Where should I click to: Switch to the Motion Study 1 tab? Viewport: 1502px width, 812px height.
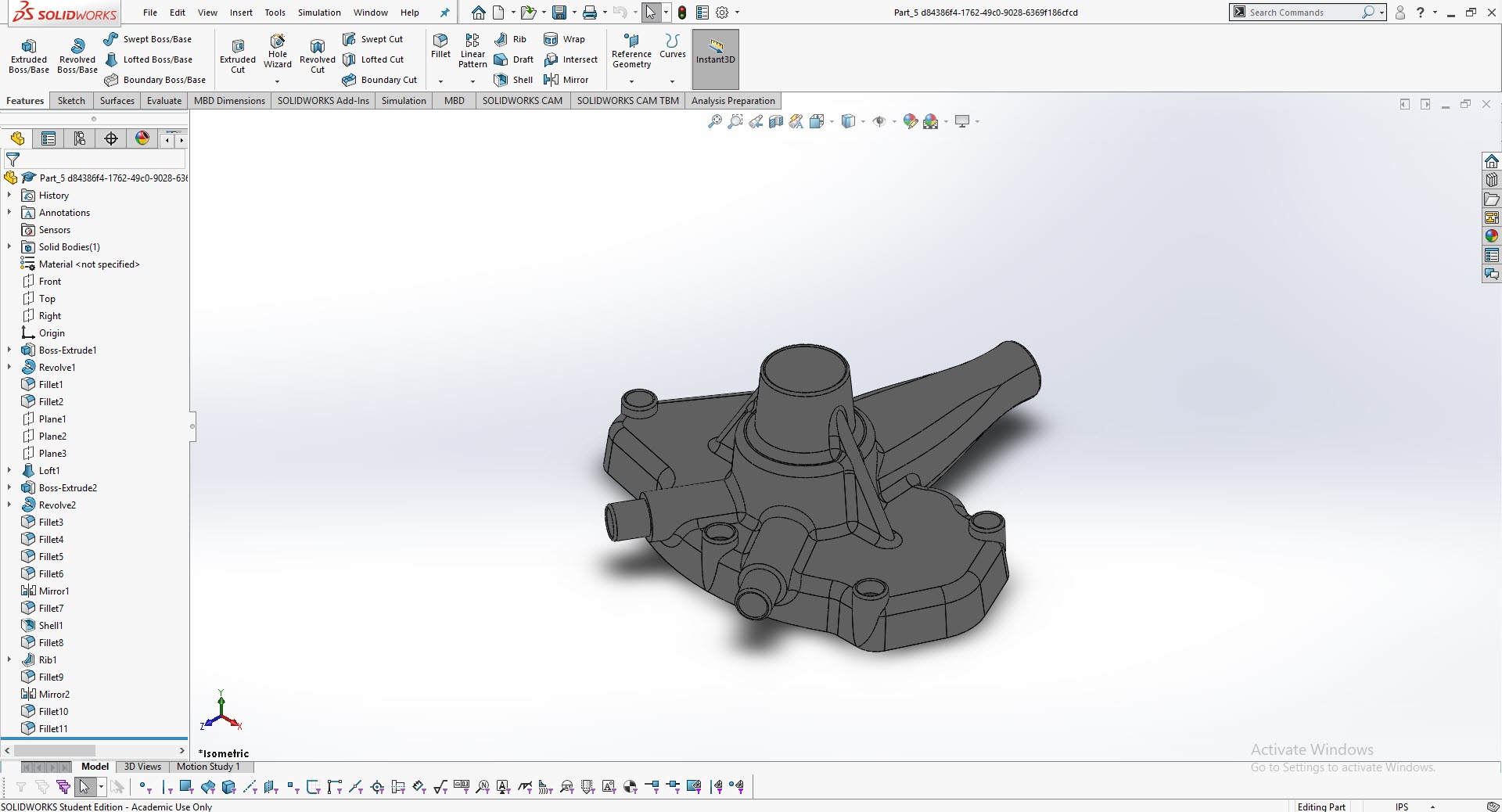point(208,767)
